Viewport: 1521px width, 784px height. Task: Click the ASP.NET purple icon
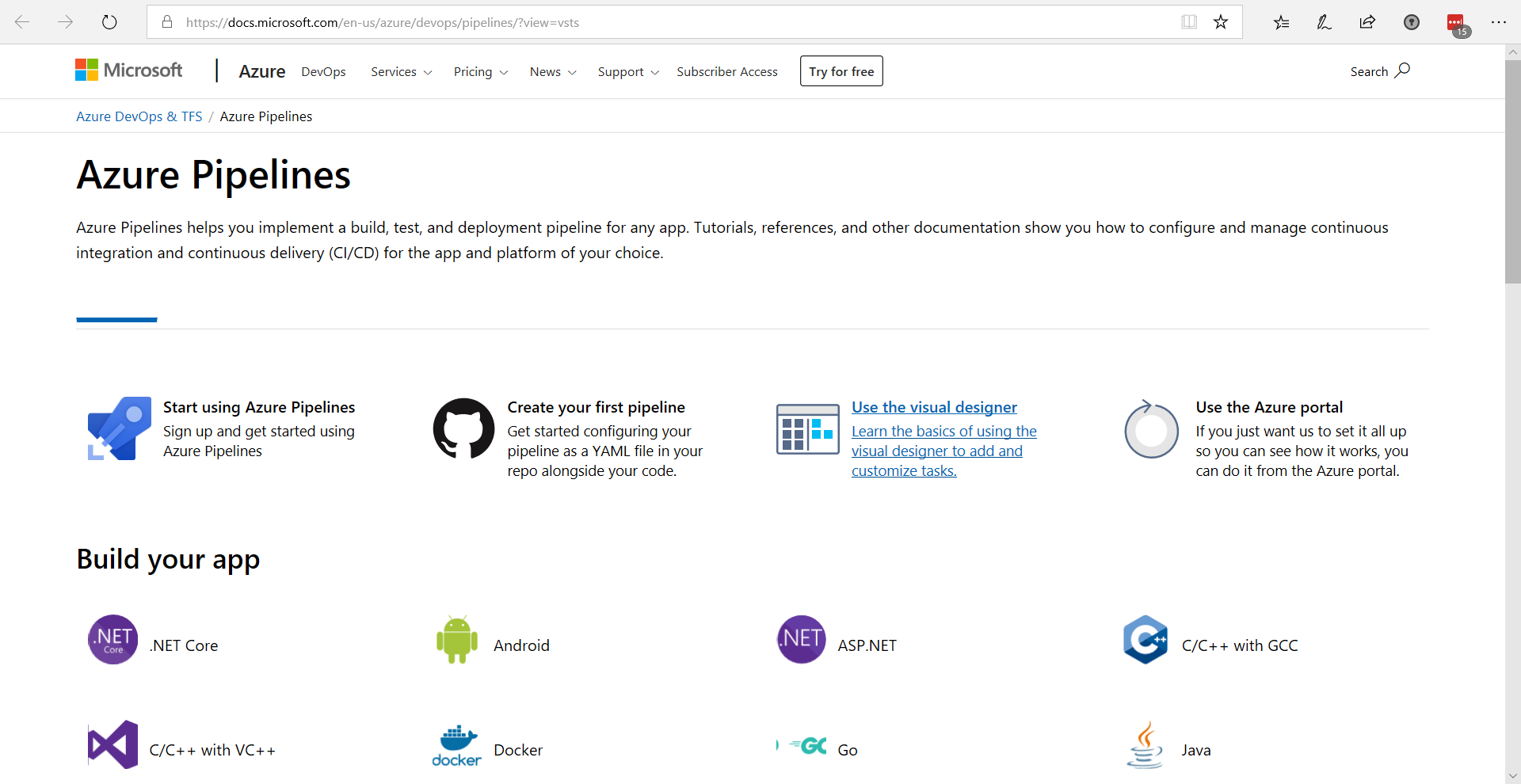(802, 639)
